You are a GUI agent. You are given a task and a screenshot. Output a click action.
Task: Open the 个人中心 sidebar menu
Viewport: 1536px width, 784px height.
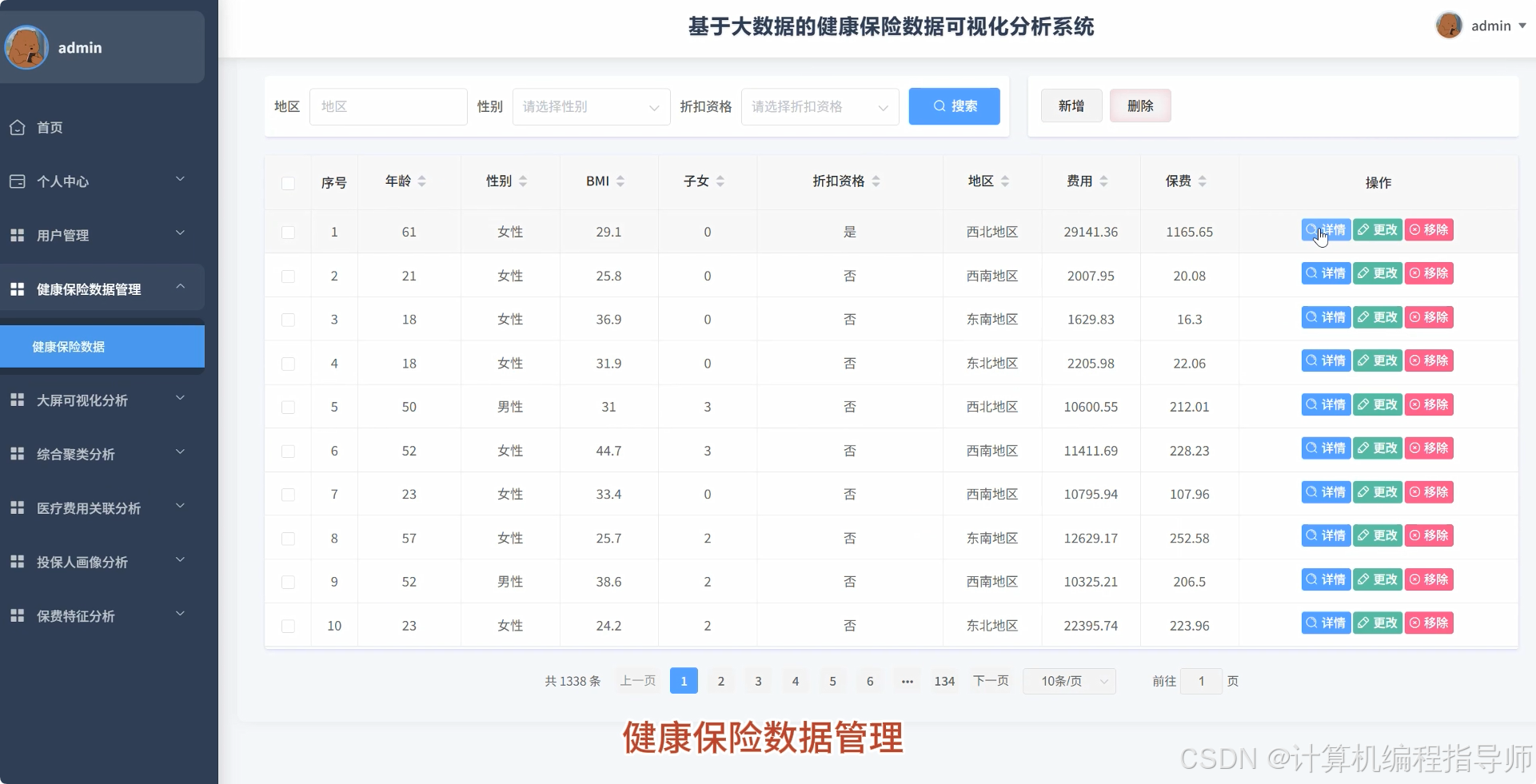coord(18,181)
